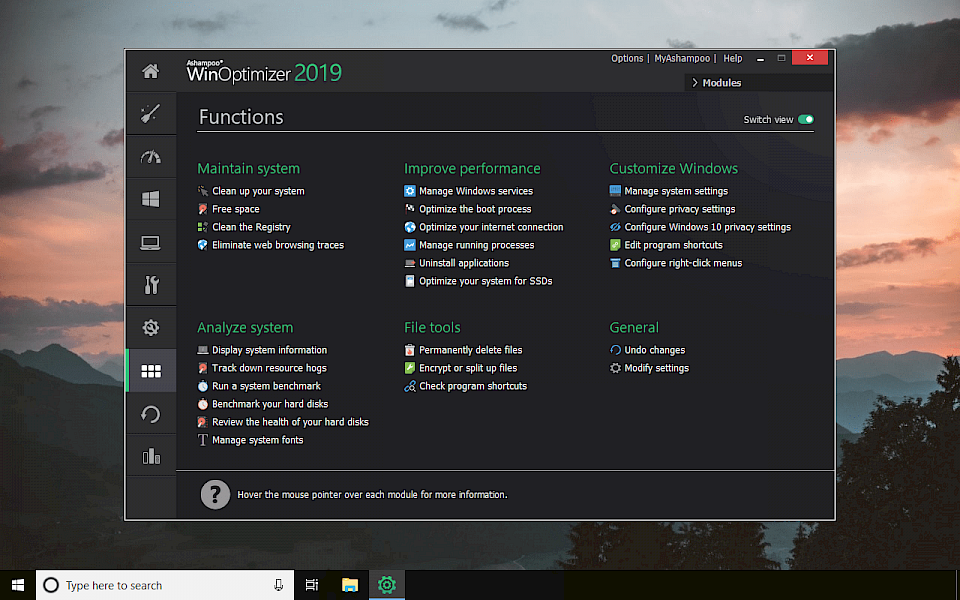Open Task View in the taskbar
The width and height of the screenshot is (960, 600).
click(x=312, y=585)
